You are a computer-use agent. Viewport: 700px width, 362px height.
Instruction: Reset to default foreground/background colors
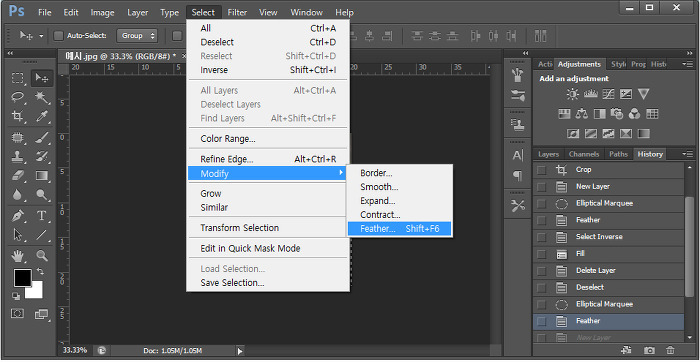coord(16,296)
